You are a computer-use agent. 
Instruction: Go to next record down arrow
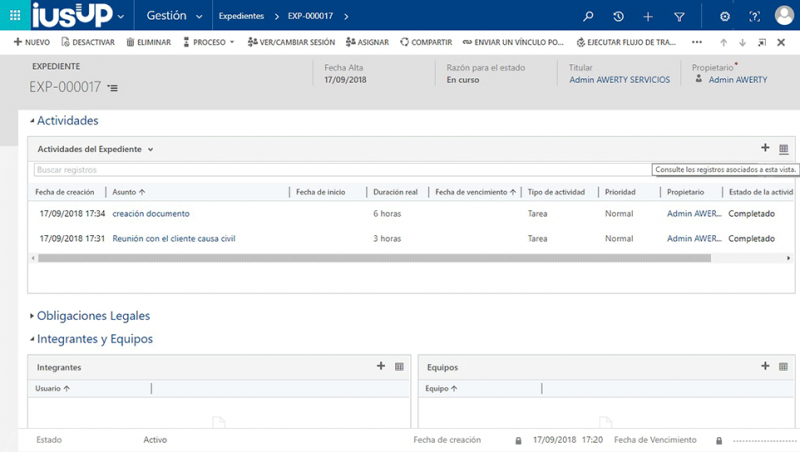point(743,43)
